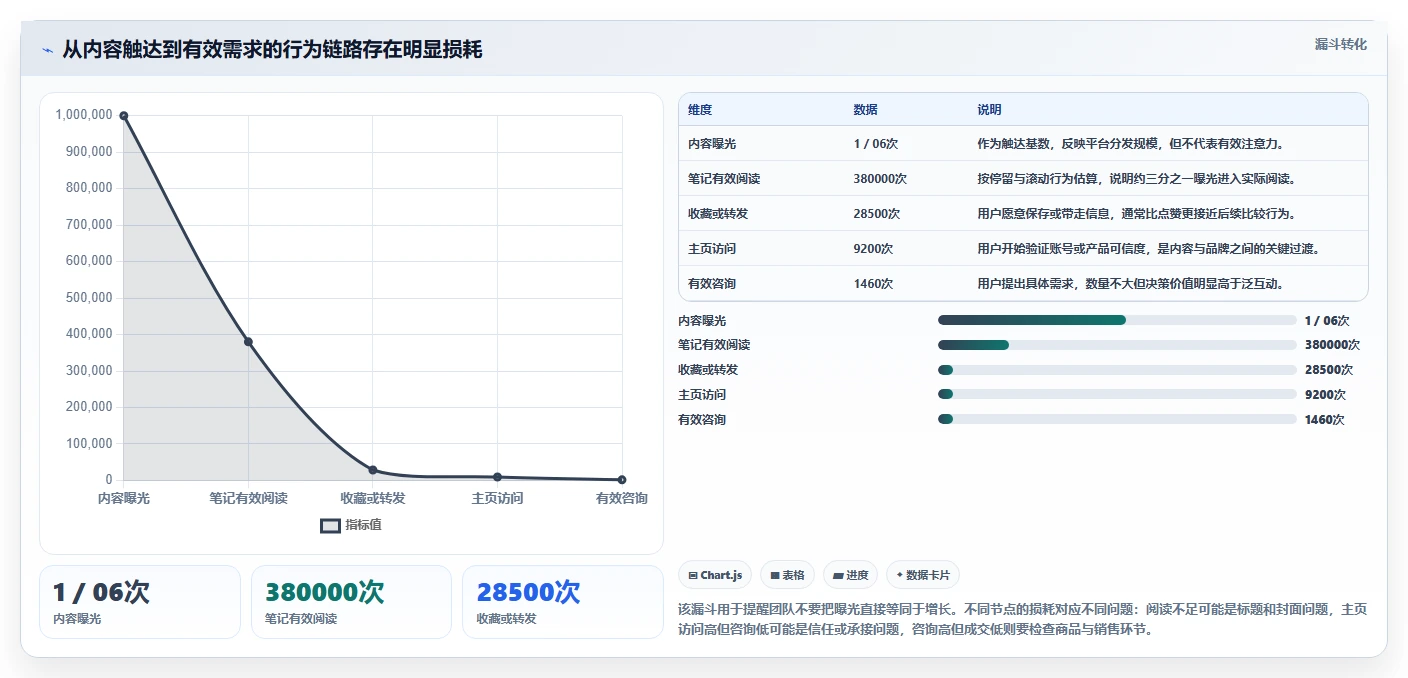
Task: Click the 维度 column header in the table
Action: pyautogui.click(x=700, y=110)
